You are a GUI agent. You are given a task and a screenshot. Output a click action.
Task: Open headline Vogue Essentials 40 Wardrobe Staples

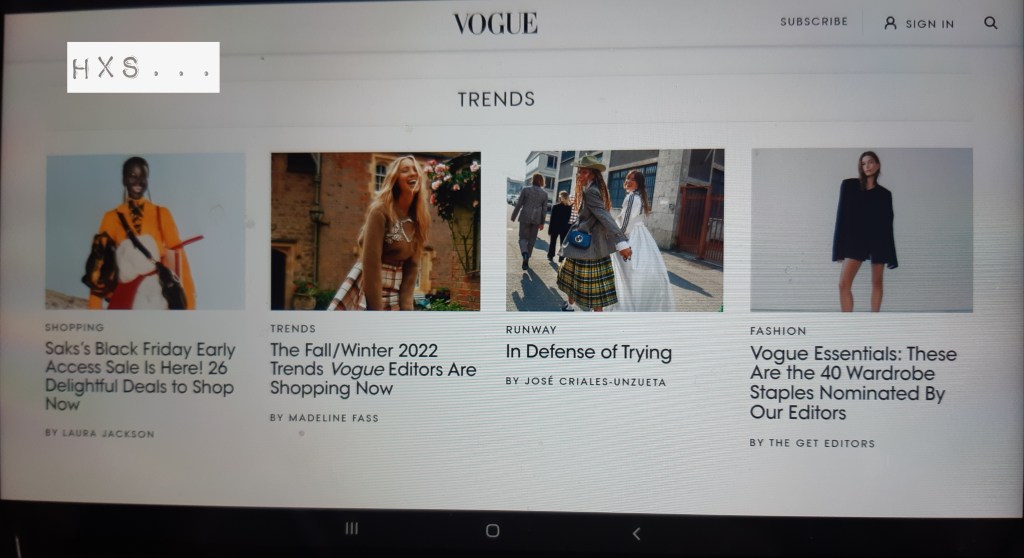[x=853, y=383]
